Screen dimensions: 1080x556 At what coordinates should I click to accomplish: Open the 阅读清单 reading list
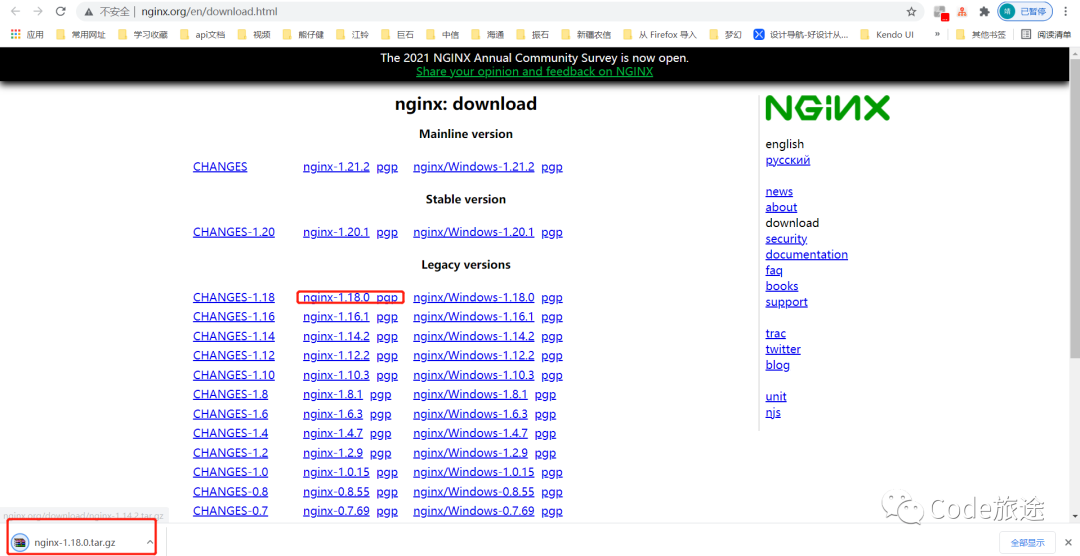click(1046, 34)
